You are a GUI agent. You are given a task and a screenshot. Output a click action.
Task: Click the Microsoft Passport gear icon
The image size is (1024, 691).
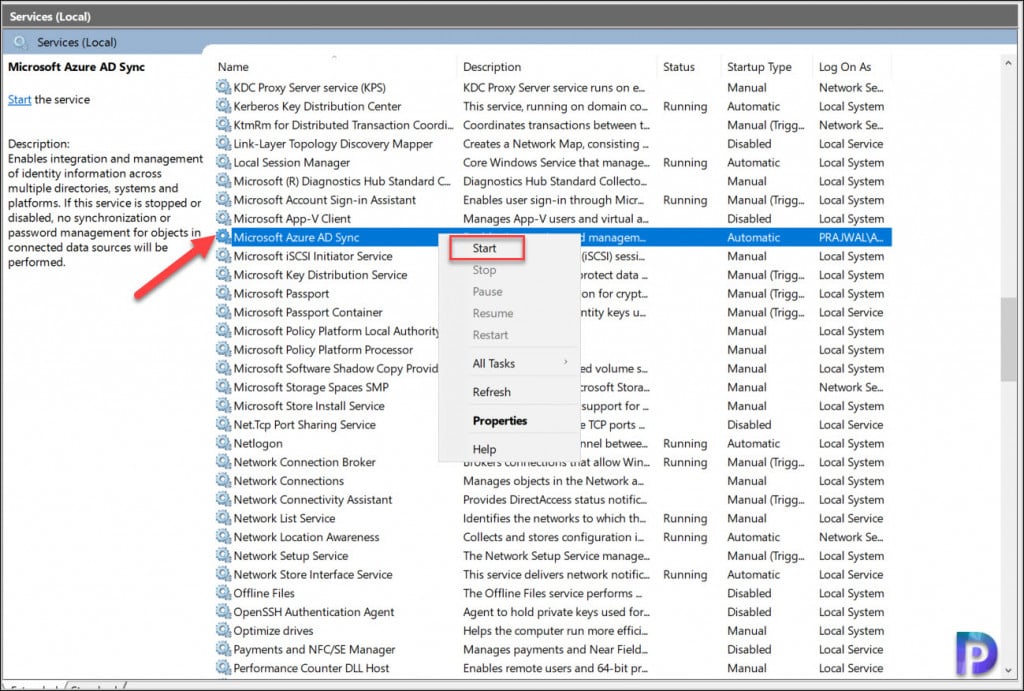[x=223, y=293]
